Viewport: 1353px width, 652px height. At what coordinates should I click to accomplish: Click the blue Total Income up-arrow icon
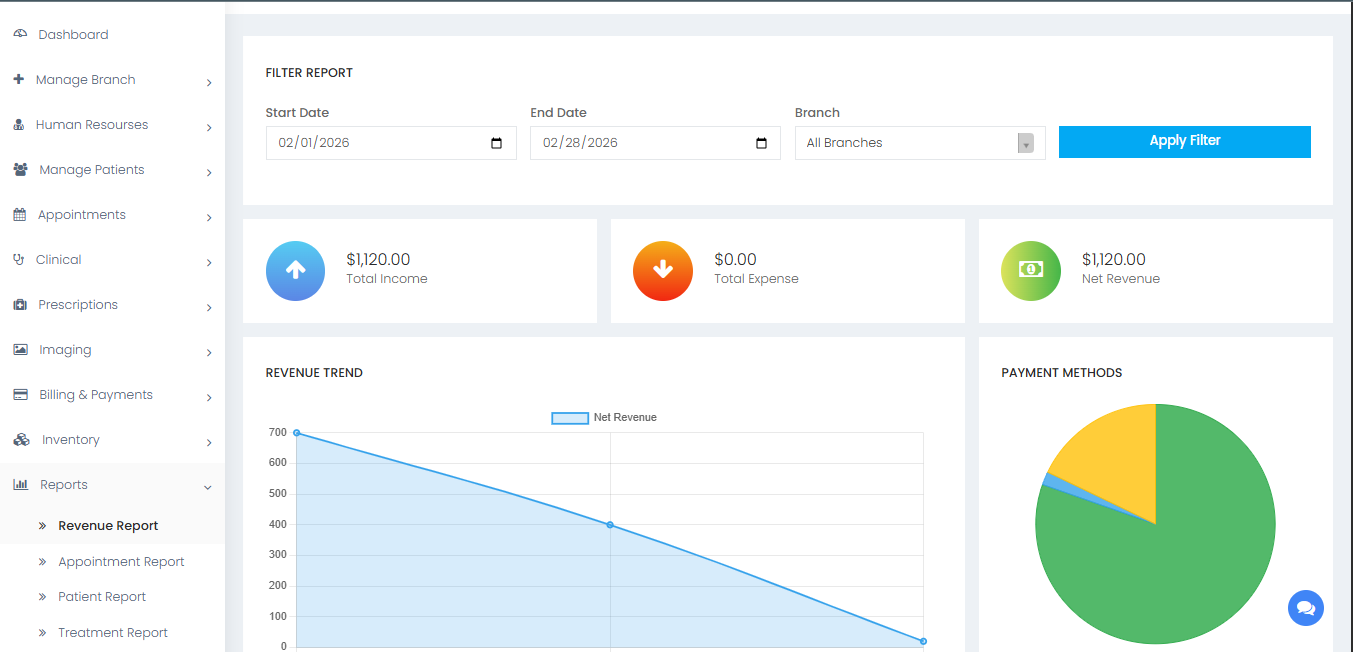click(x=295, y=271)
